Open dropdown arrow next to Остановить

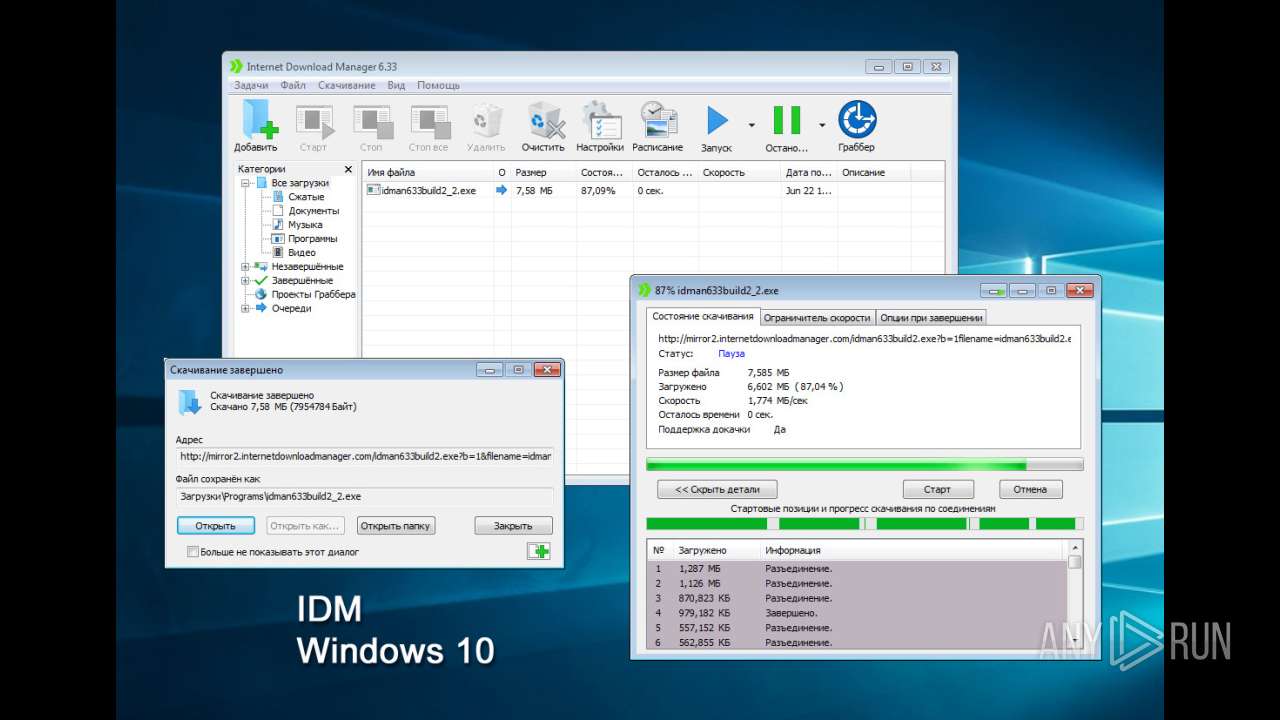point(822,125)
